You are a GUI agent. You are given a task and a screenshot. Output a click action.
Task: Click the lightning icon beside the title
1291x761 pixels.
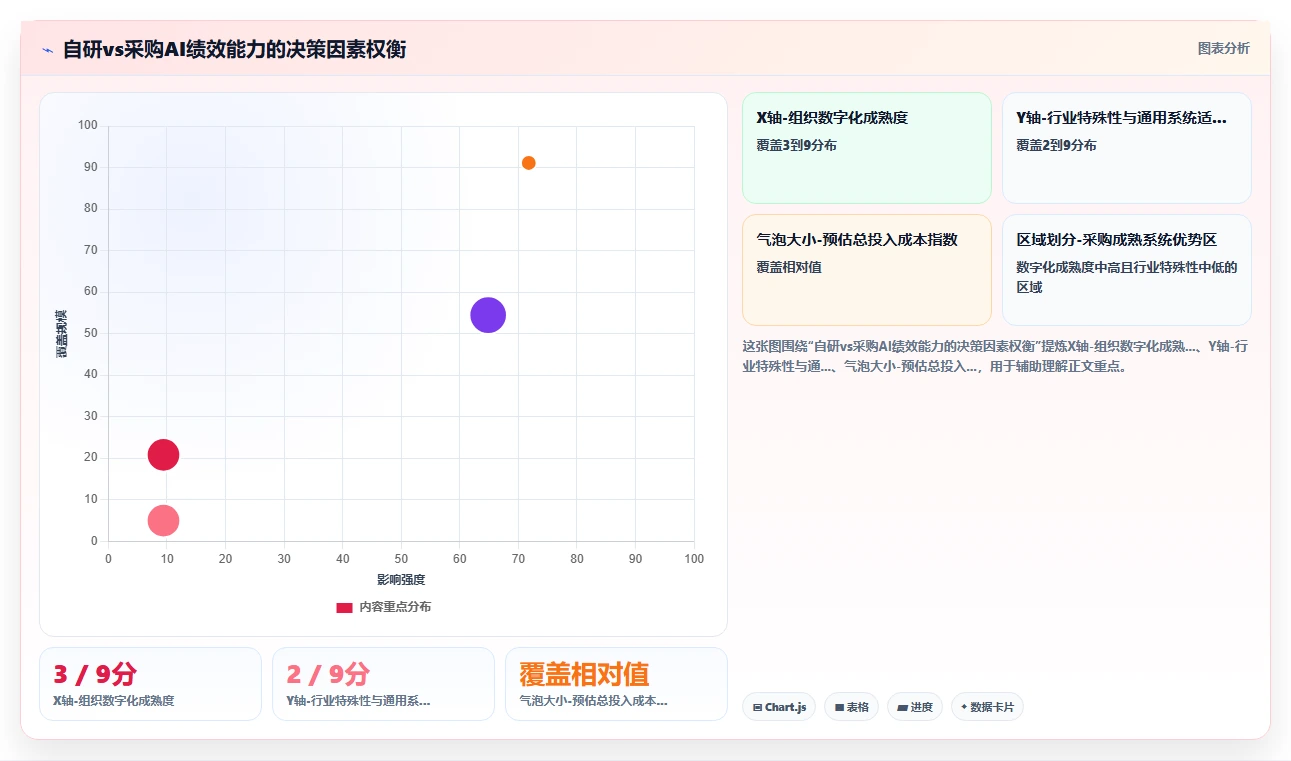click(x=47, y=50)
